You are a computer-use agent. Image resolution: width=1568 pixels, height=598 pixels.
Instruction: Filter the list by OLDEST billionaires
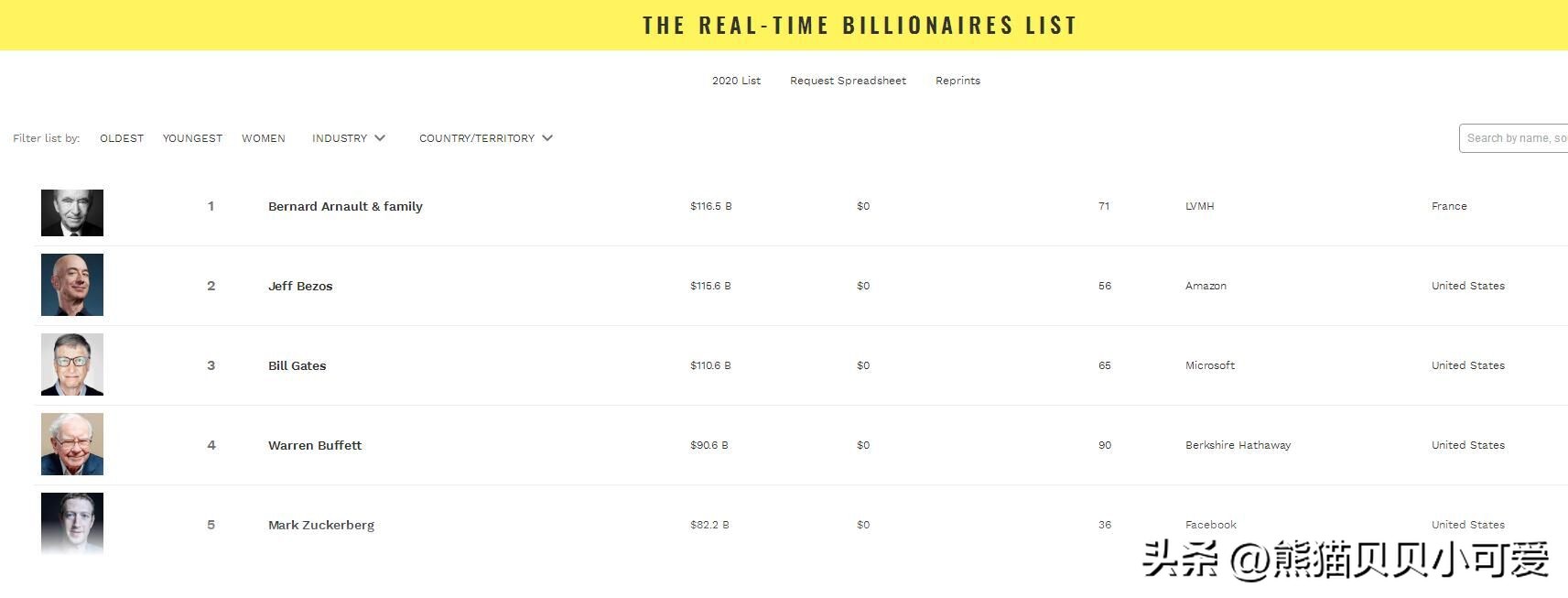coord(121,138)
